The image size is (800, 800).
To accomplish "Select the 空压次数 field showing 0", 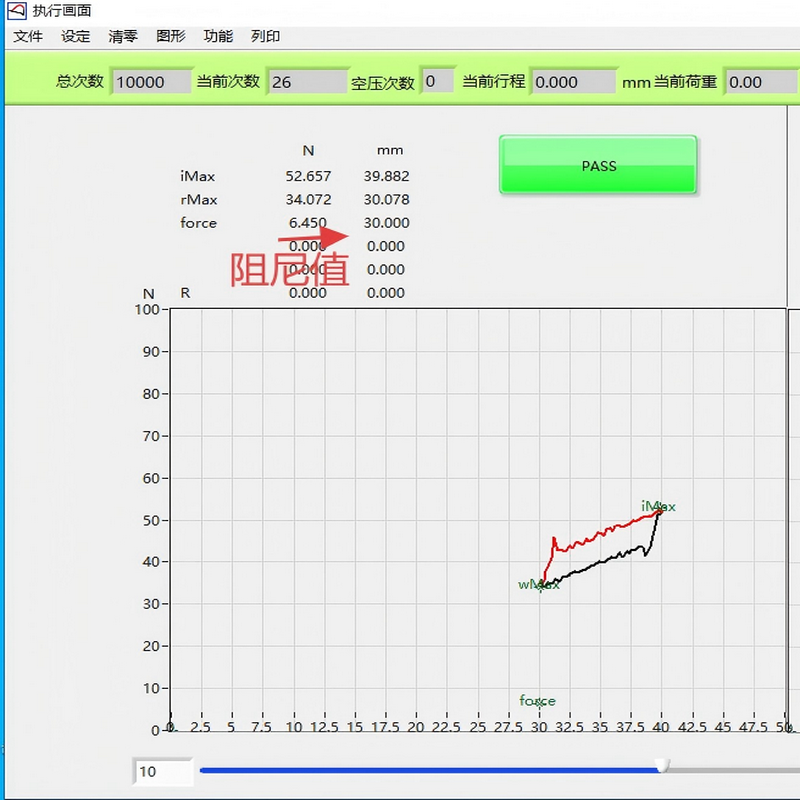I will (437, 81).
